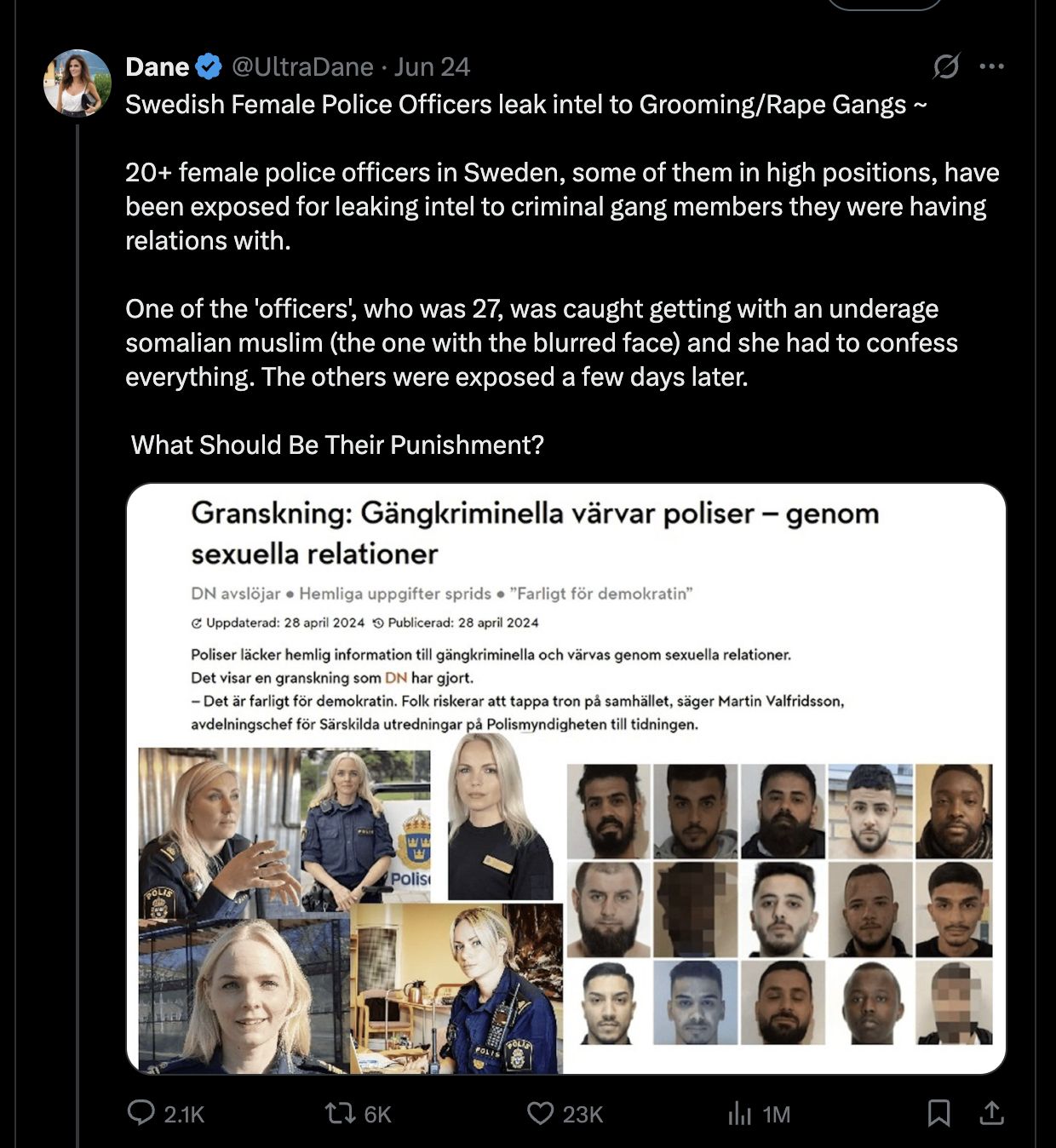Open the attached article image

click(566, 778)
